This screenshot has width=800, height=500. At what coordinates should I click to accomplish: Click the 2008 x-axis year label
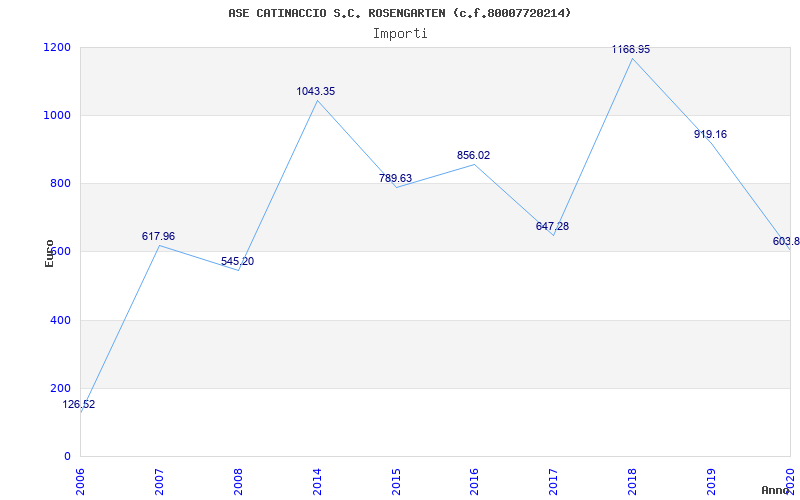(238, 481)
